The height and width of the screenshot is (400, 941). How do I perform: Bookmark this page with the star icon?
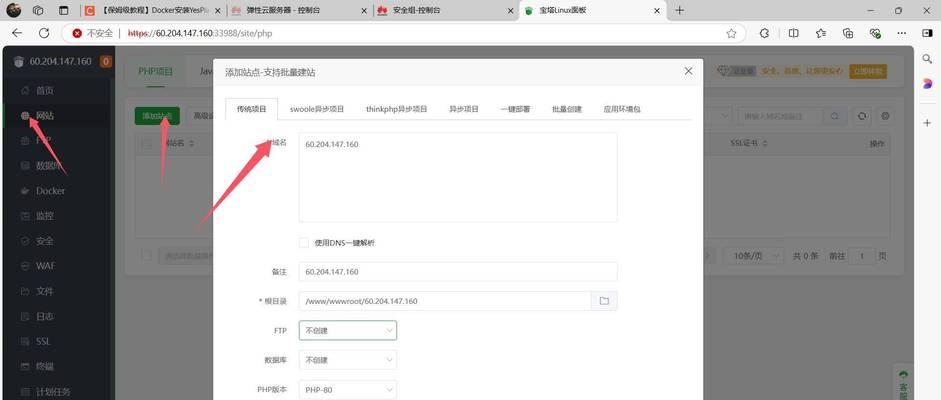pos(731,34)
